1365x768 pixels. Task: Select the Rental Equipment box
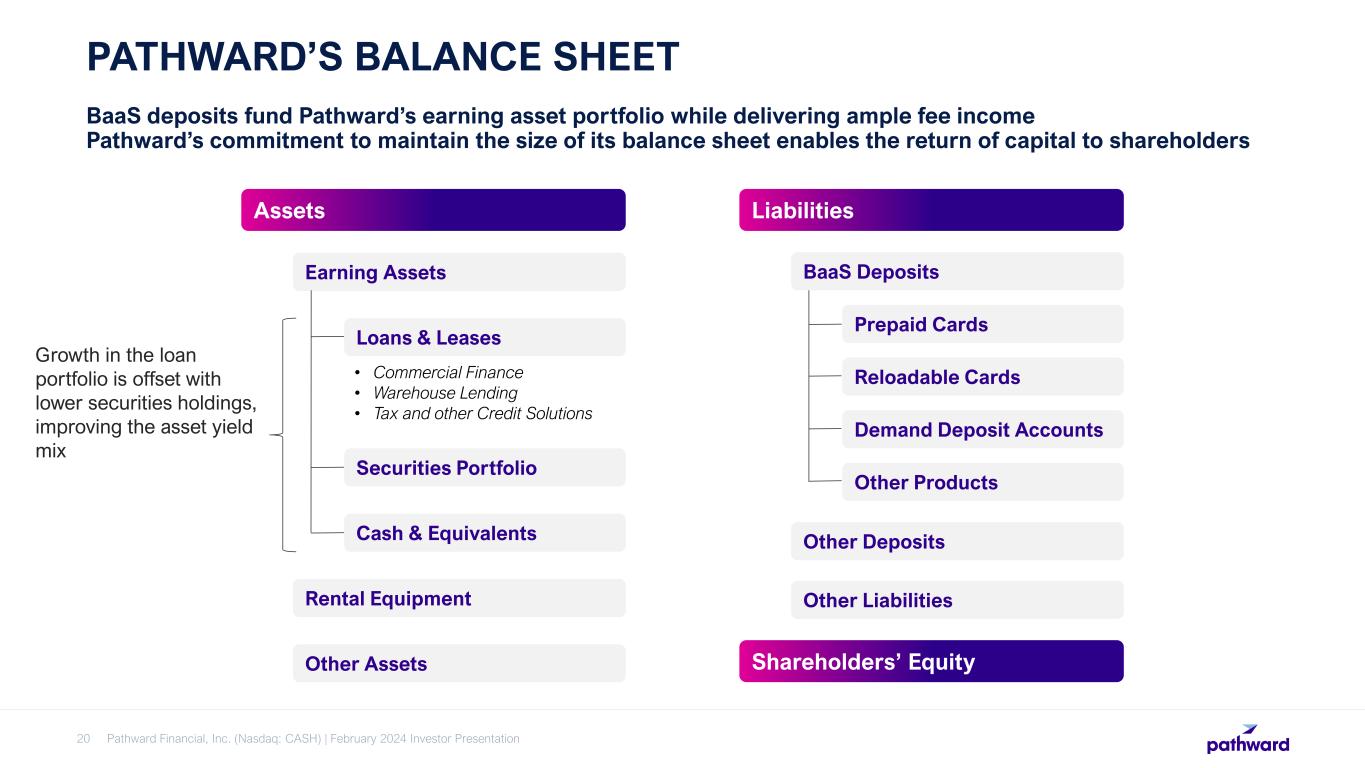459,598
